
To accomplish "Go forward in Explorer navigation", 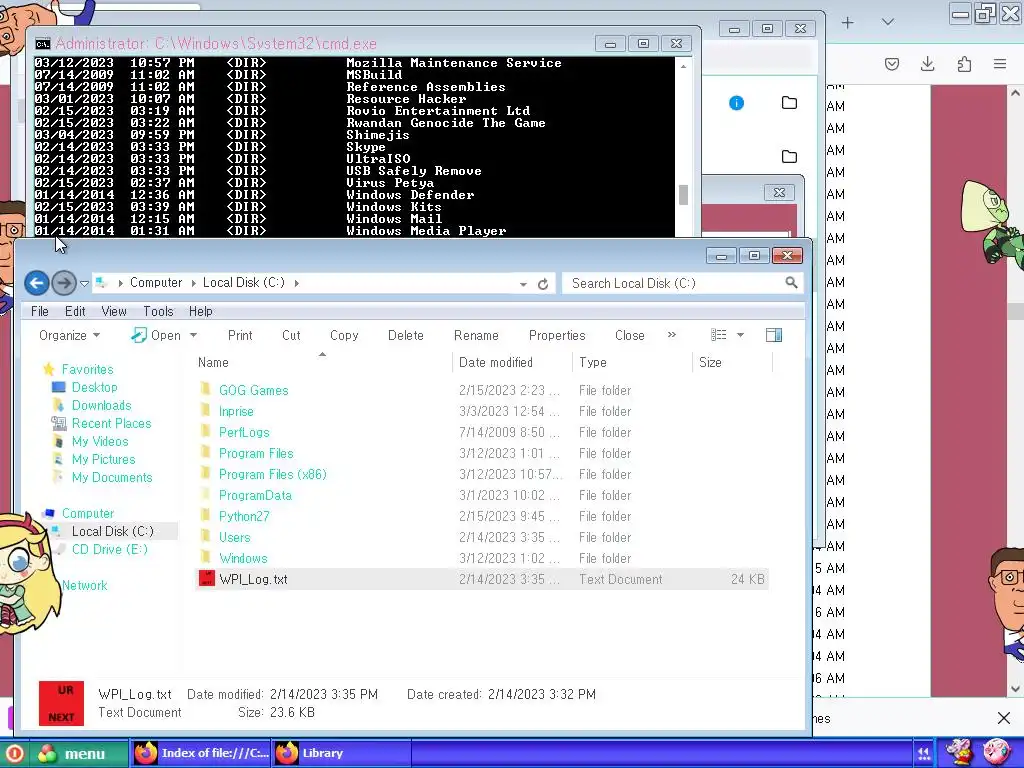I will pyautogui.click(x=63, y=283).
